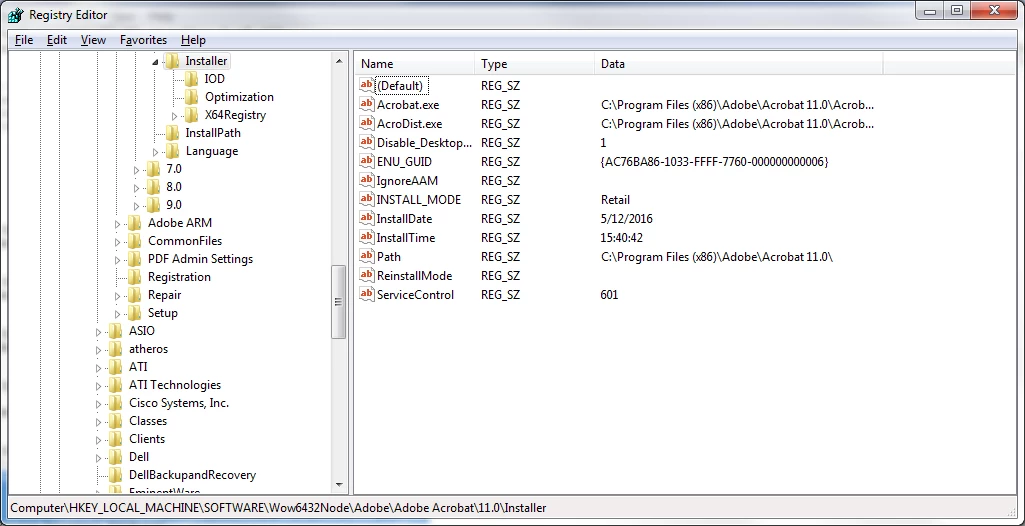Click the Retail data value
The width and height of the screenshot is (1025, 526).
point(615,200)
